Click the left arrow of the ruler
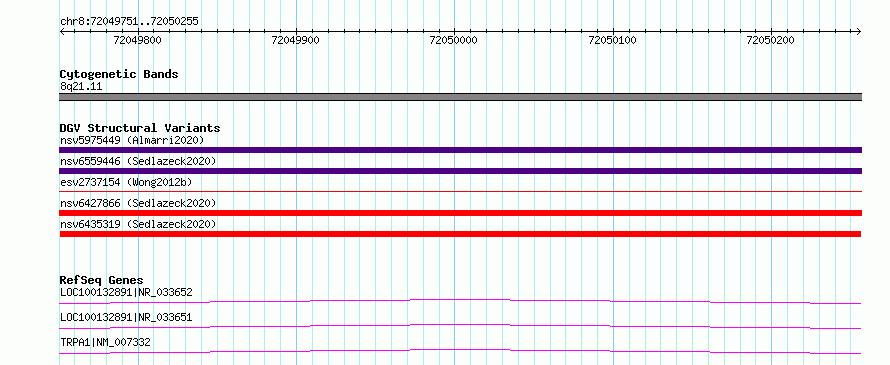The image size is (890, 365). click(x=62, y=32)
